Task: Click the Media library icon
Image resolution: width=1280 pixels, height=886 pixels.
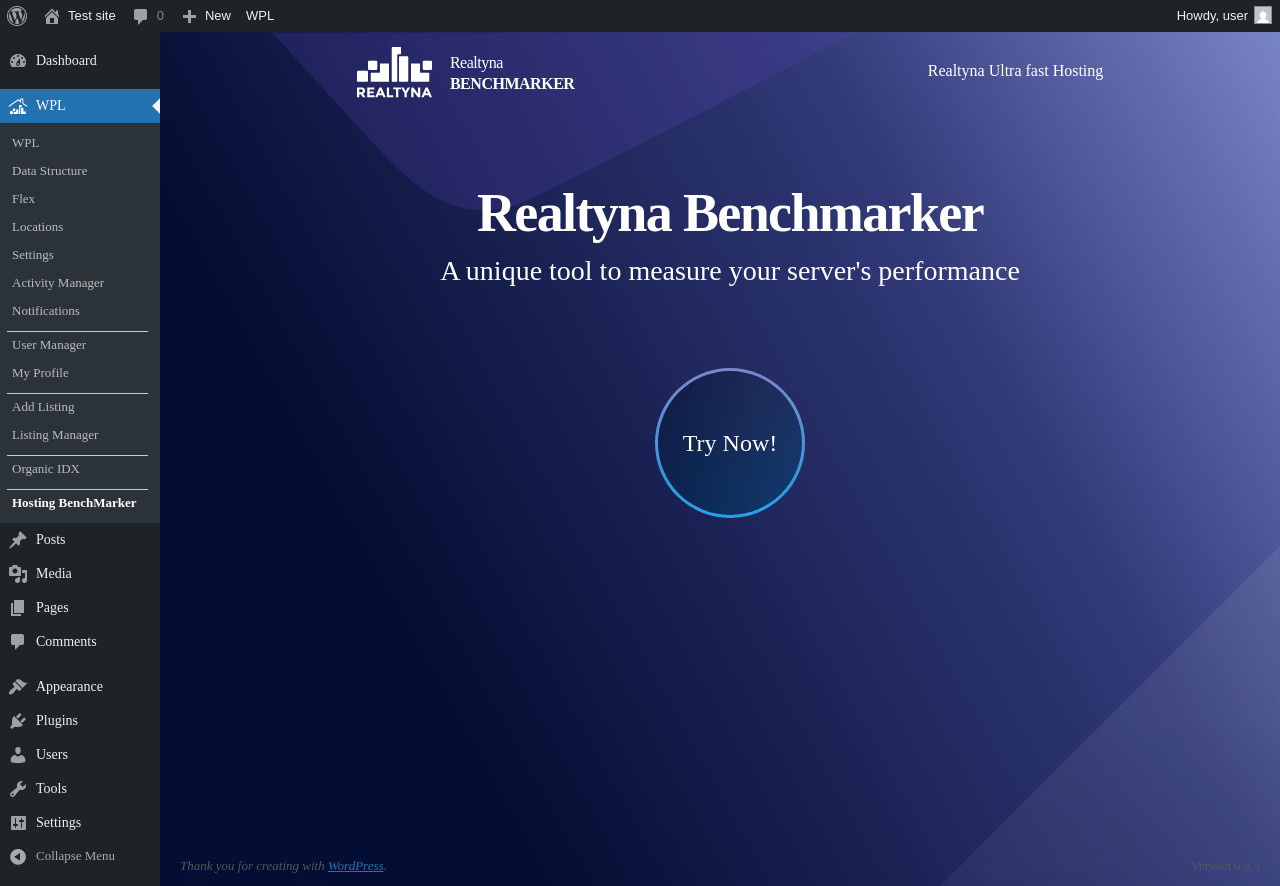Action: 18,574
